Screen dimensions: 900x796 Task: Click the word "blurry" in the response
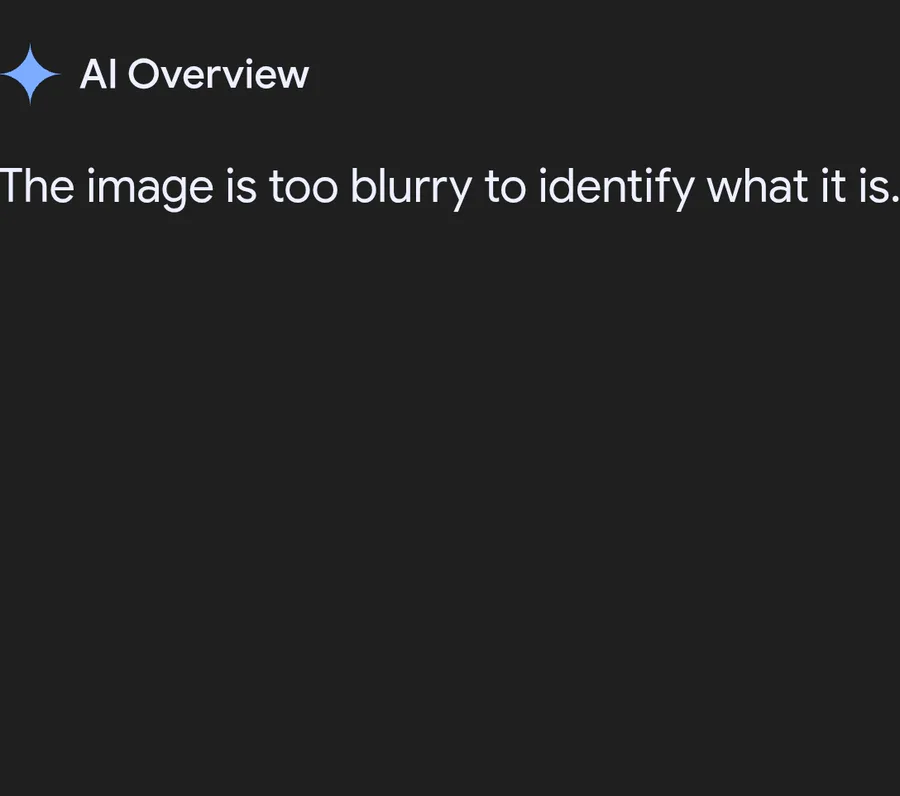[x=410, y=187]
